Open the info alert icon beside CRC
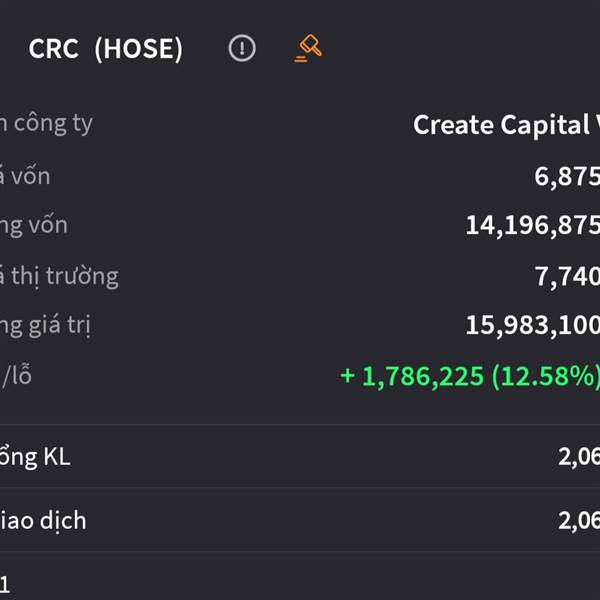 coord(242,48)
